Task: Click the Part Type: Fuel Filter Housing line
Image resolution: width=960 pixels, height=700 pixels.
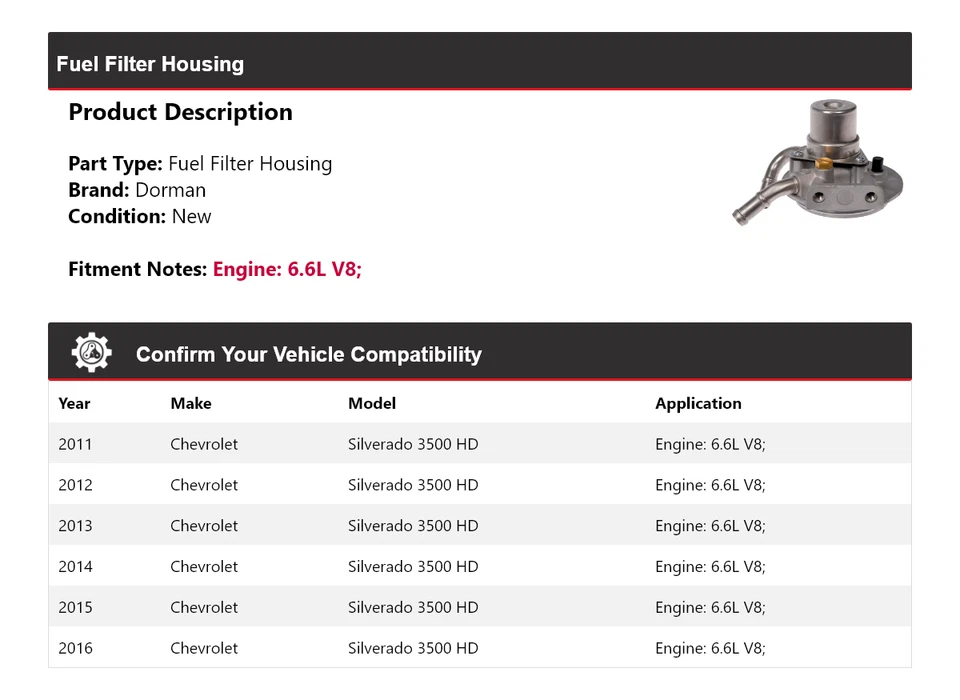Action: (200, 164)
